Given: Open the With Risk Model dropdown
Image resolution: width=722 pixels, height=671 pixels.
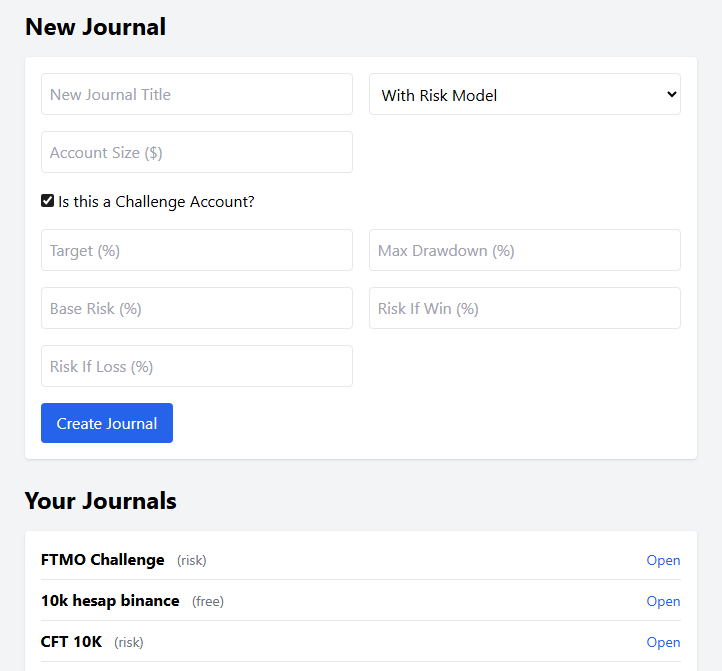Looking at the screenshot, I should coord(524,94).
